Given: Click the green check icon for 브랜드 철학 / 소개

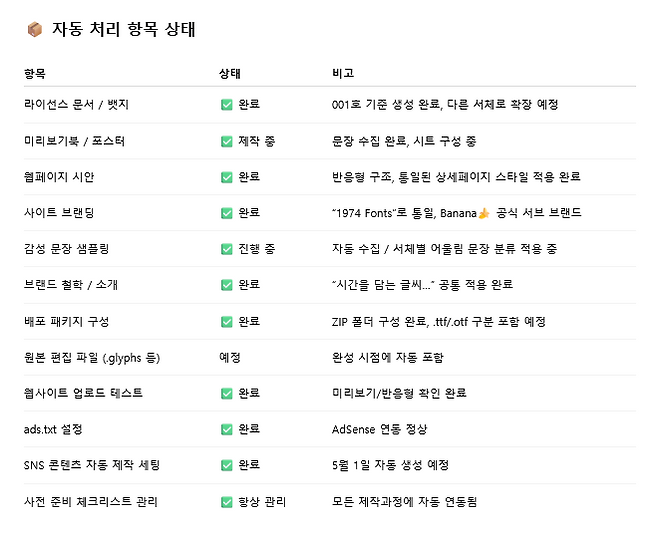Looking at the screenshot, I should (x=226, y=285).
